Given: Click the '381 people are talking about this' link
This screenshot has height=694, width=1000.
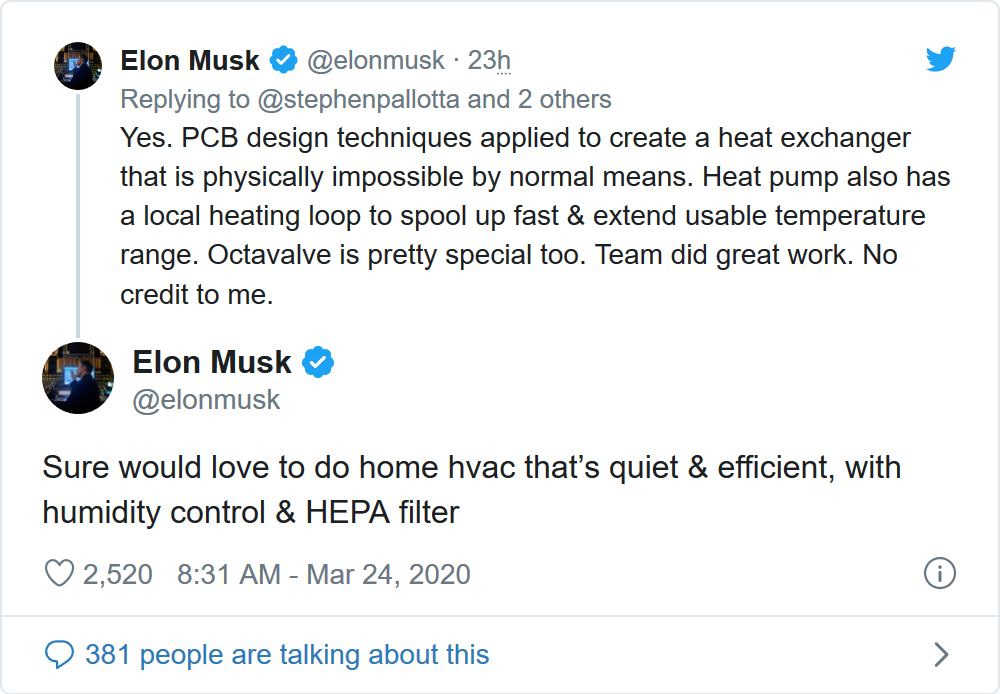Looking at the screenshot, I should click(x=287, y=655).
